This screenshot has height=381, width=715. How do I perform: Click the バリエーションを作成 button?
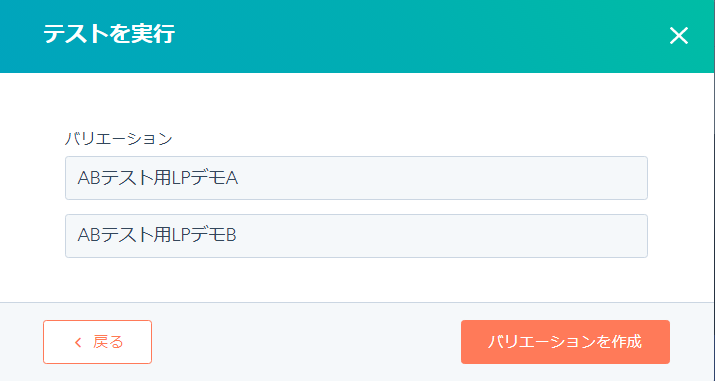565,342
